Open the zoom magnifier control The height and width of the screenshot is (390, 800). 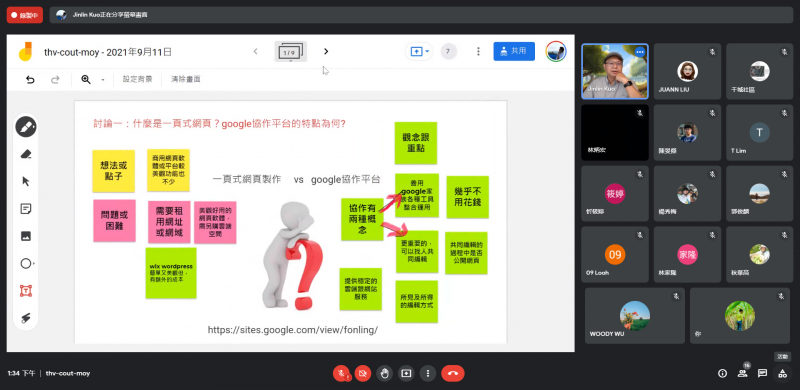click(86, 80)
